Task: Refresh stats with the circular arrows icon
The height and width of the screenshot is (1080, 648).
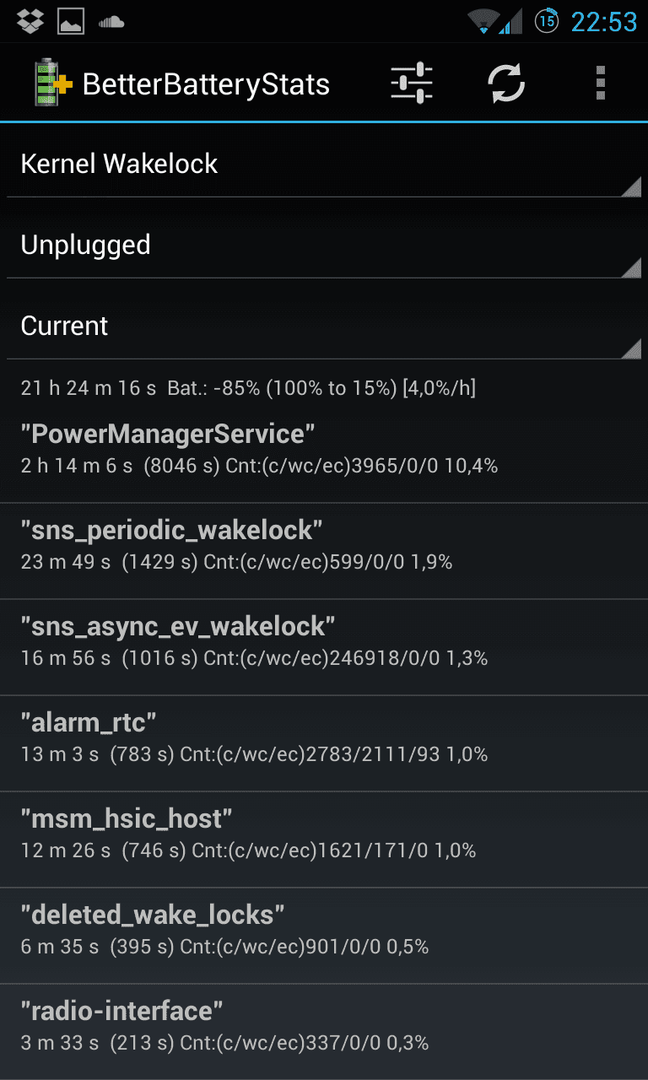Action: [x=506, y=83]
